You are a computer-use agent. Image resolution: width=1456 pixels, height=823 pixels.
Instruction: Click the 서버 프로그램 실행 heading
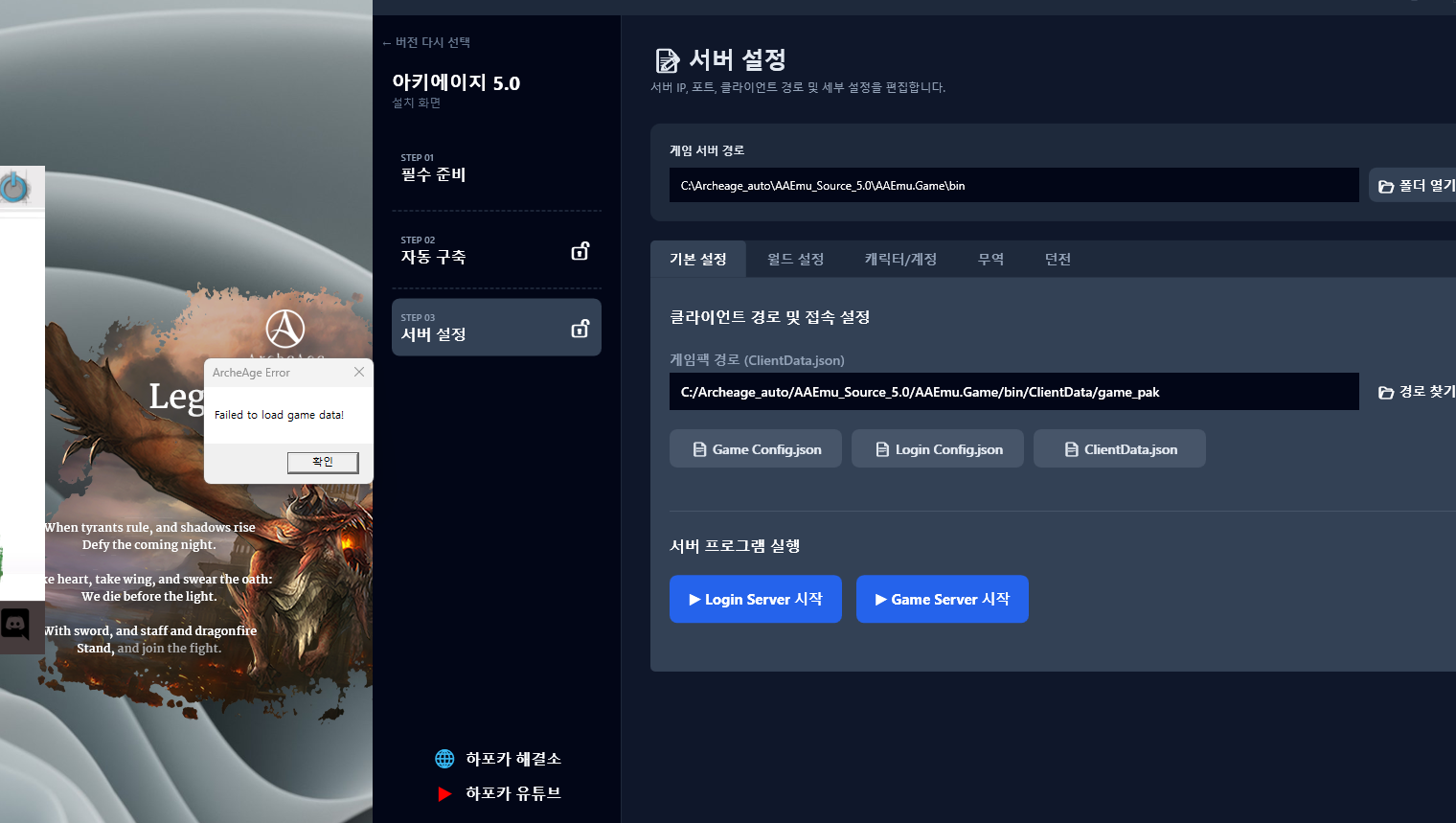pyautogui.click(x=735, y=546)
